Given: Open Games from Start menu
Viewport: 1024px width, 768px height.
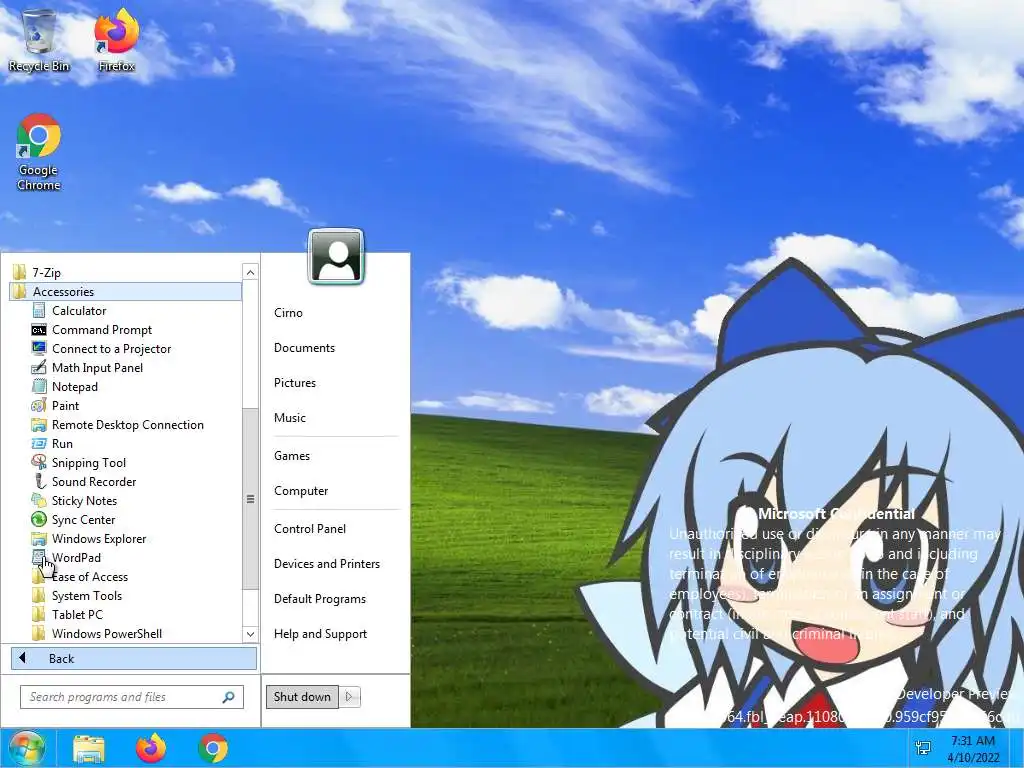Looking at the screenshot, I should pos(292,456).
